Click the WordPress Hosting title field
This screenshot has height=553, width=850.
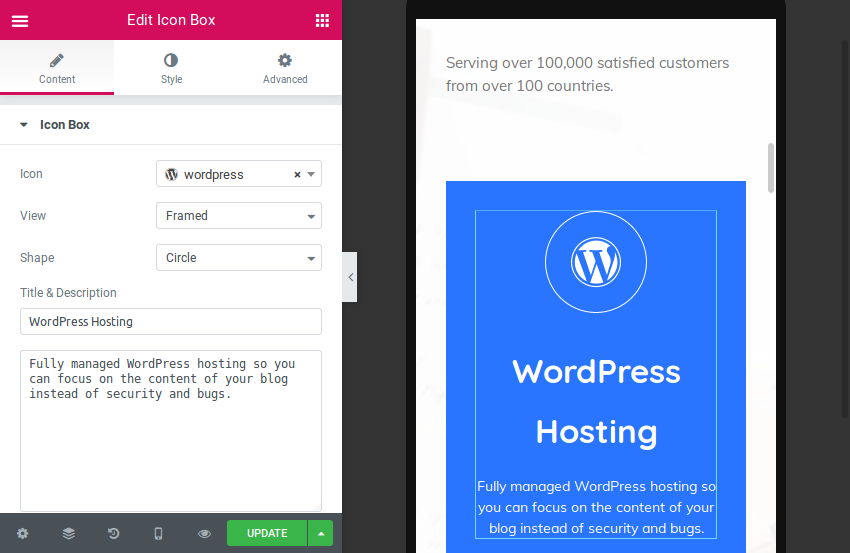point(171,321)
